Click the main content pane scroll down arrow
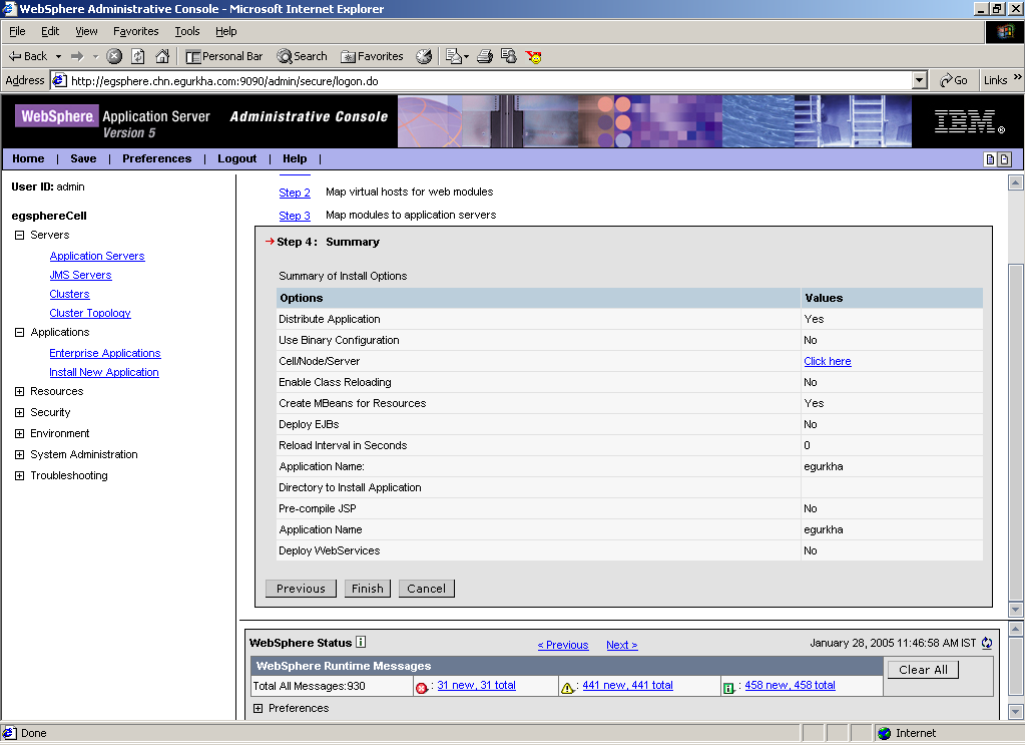The image size is (1028, 748). pyautogui.click(x=1016, y=610)
